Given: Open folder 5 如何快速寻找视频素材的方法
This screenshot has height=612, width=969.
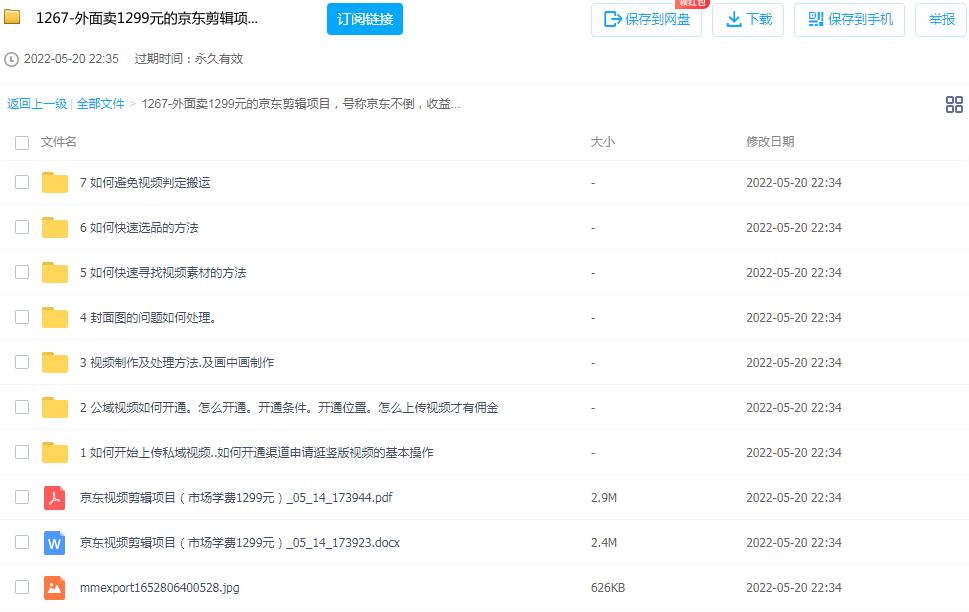Looking at the screenshot, I should (163, 273).
